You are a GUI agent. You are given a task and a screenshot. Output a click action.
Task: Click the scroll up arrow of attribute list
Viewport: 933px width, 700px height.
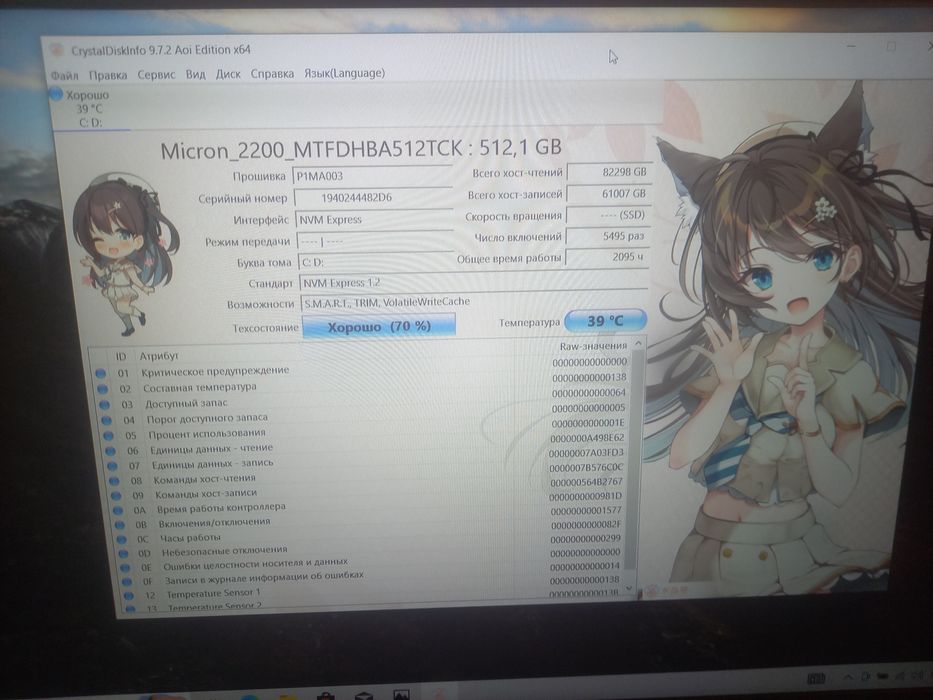638,343
